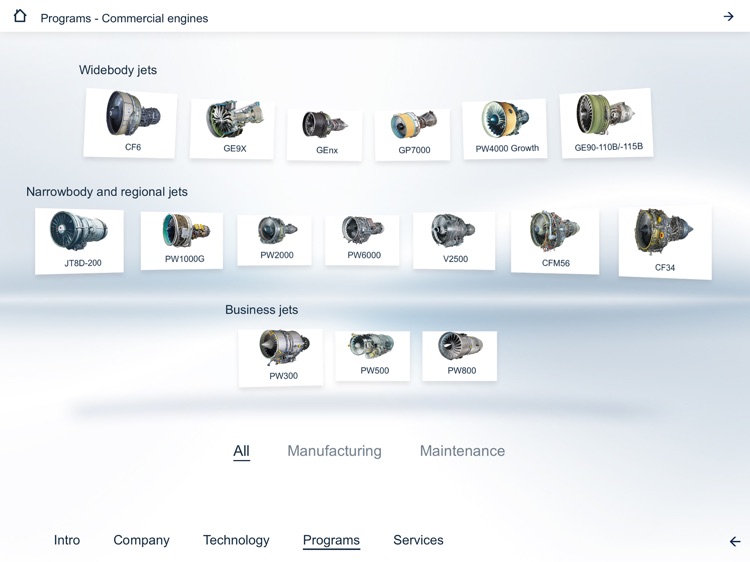Select the PW6000 engine card
This screenshot has height=562, width=750.
click(x=362, y=240)
